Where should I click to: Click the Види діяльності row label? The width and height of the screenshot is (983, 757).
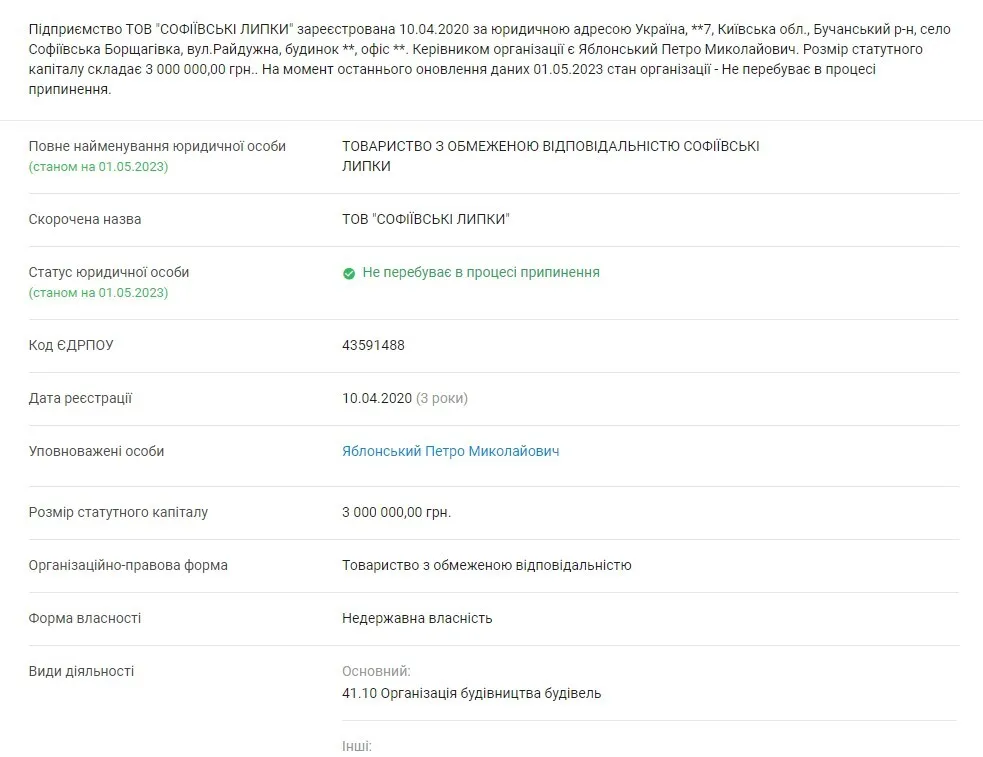(x=81, y=672)
